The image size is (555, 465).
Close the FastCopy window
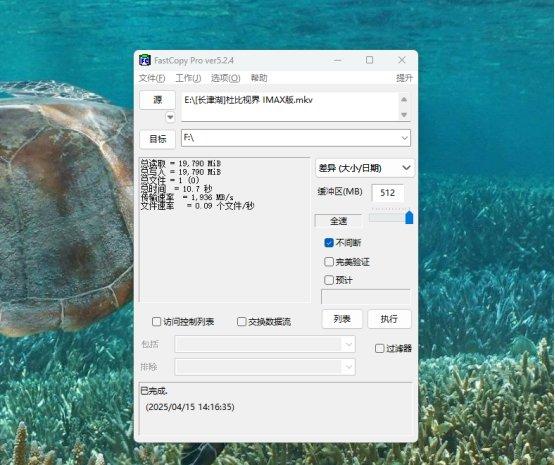point(402,60)
